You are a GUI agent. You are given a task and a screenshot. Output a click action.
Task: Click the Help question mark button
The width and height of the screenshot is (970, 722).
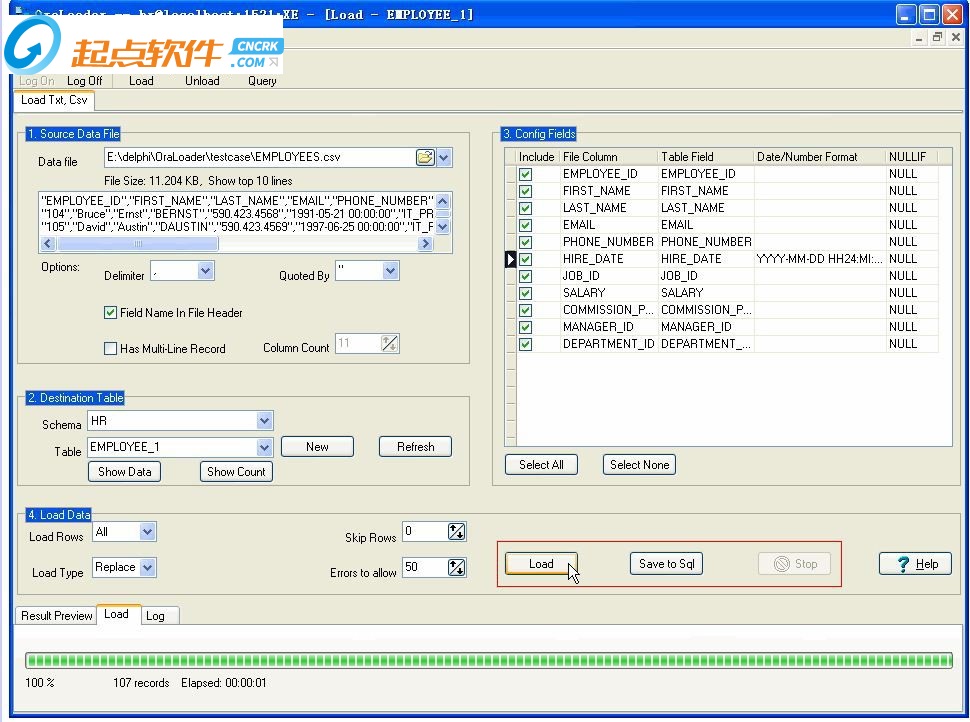click(916, 564)
